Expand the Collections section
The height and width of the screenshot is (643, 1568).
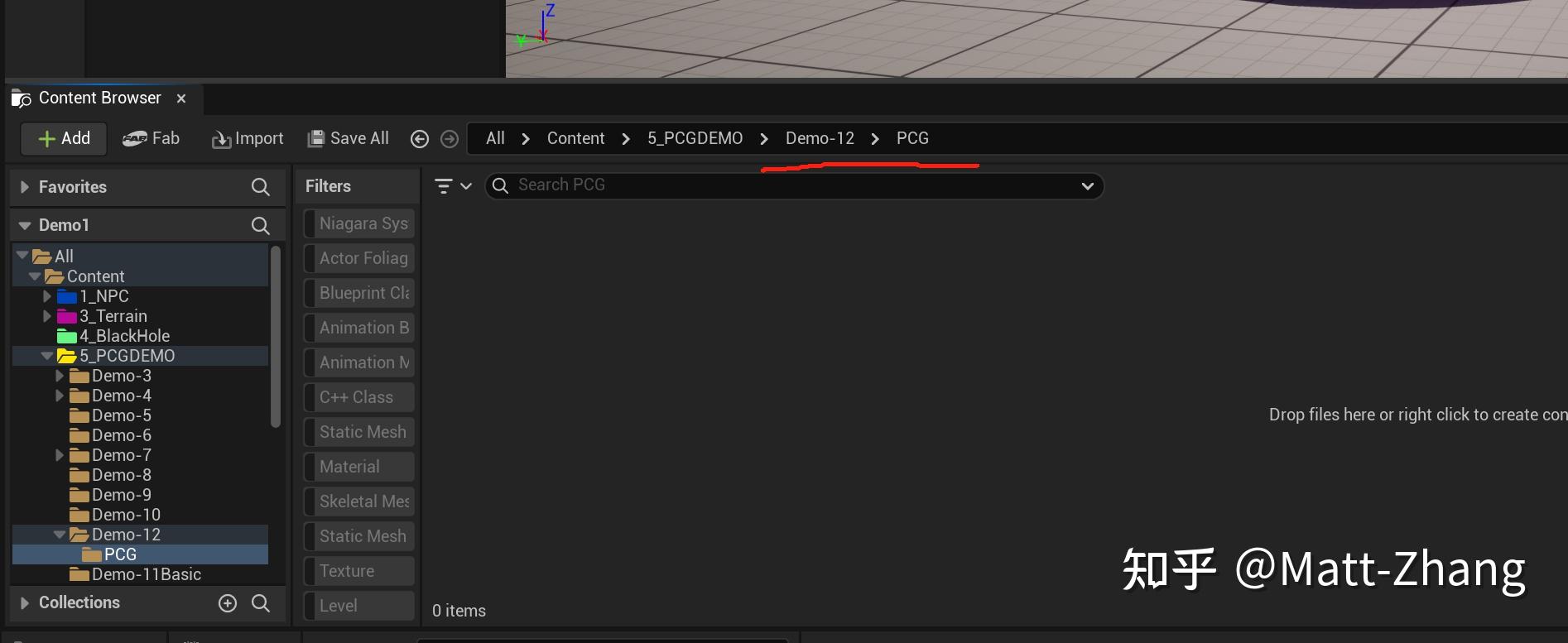pos(25,602)
